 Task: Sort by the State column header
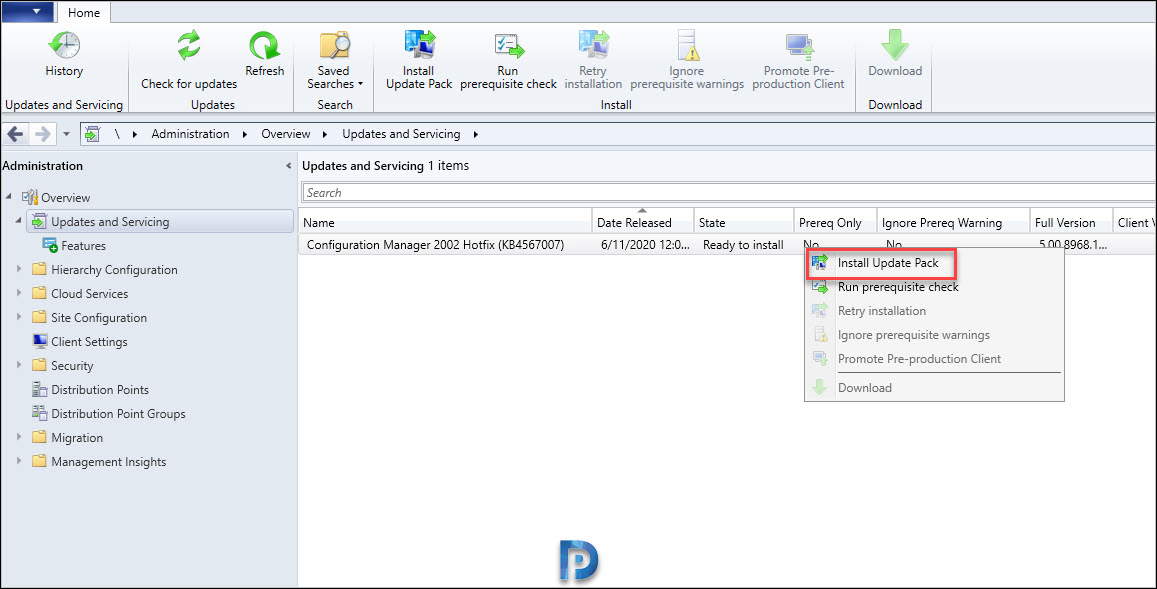pyautogui.click(x=744, y=222)
